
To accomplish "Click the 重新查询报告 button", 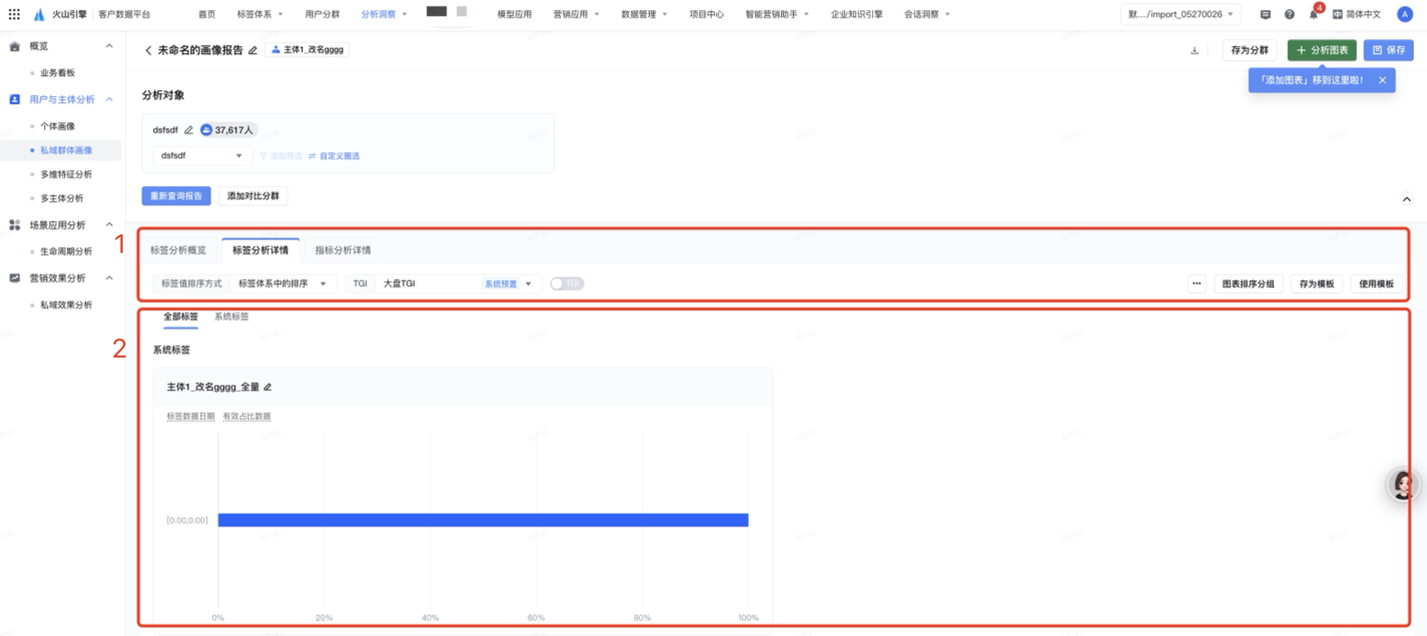I will 176,196.
